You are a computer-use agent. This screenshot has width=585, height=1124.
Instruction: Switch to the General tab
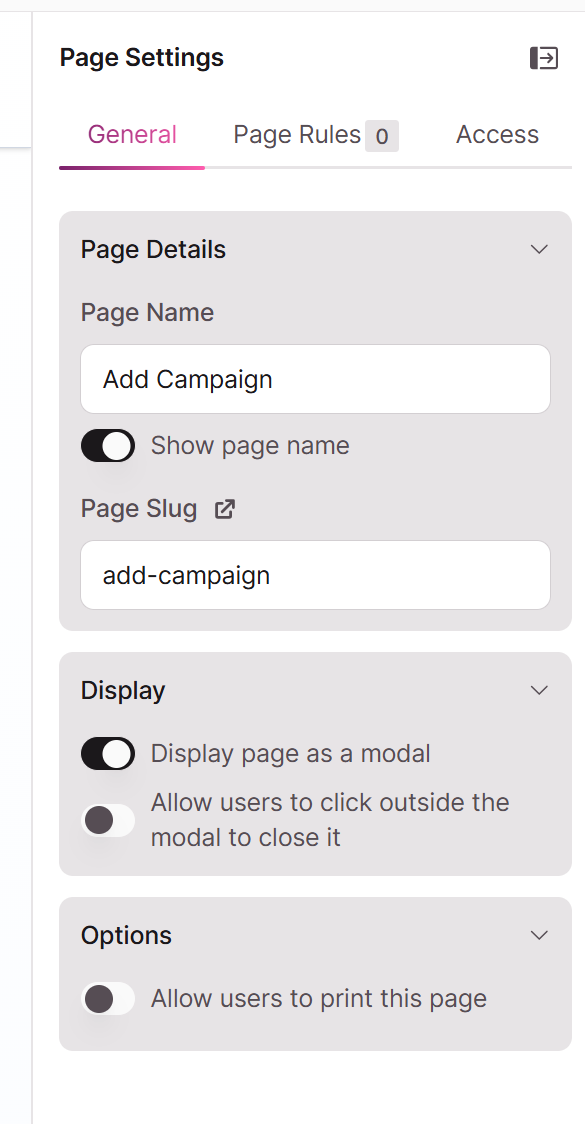click(x=132, y=135)
